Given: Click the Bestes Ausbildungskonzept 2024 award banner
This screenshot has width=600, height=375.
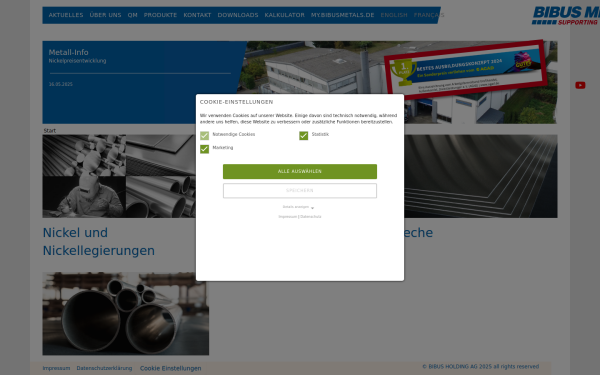Looking at the screenshot, I should coord(466,69).
